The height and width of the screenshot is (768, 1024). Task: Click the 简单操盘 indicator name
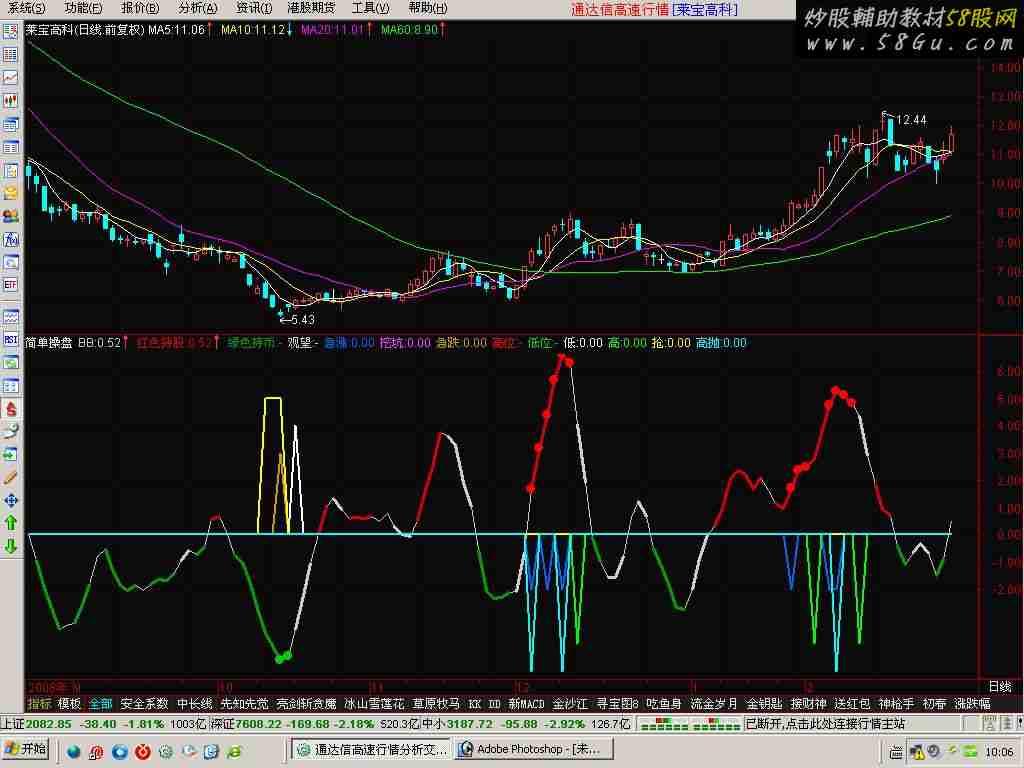(x=48, y=342)
